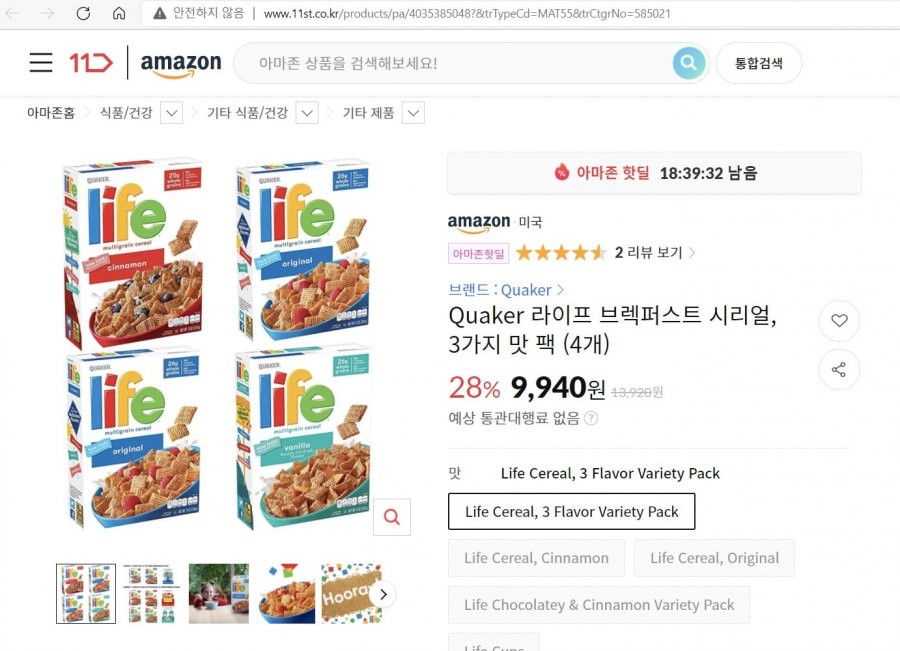900x651 pixels.
Task: Click the blue search magnifier button
Action: click(689, 63)
